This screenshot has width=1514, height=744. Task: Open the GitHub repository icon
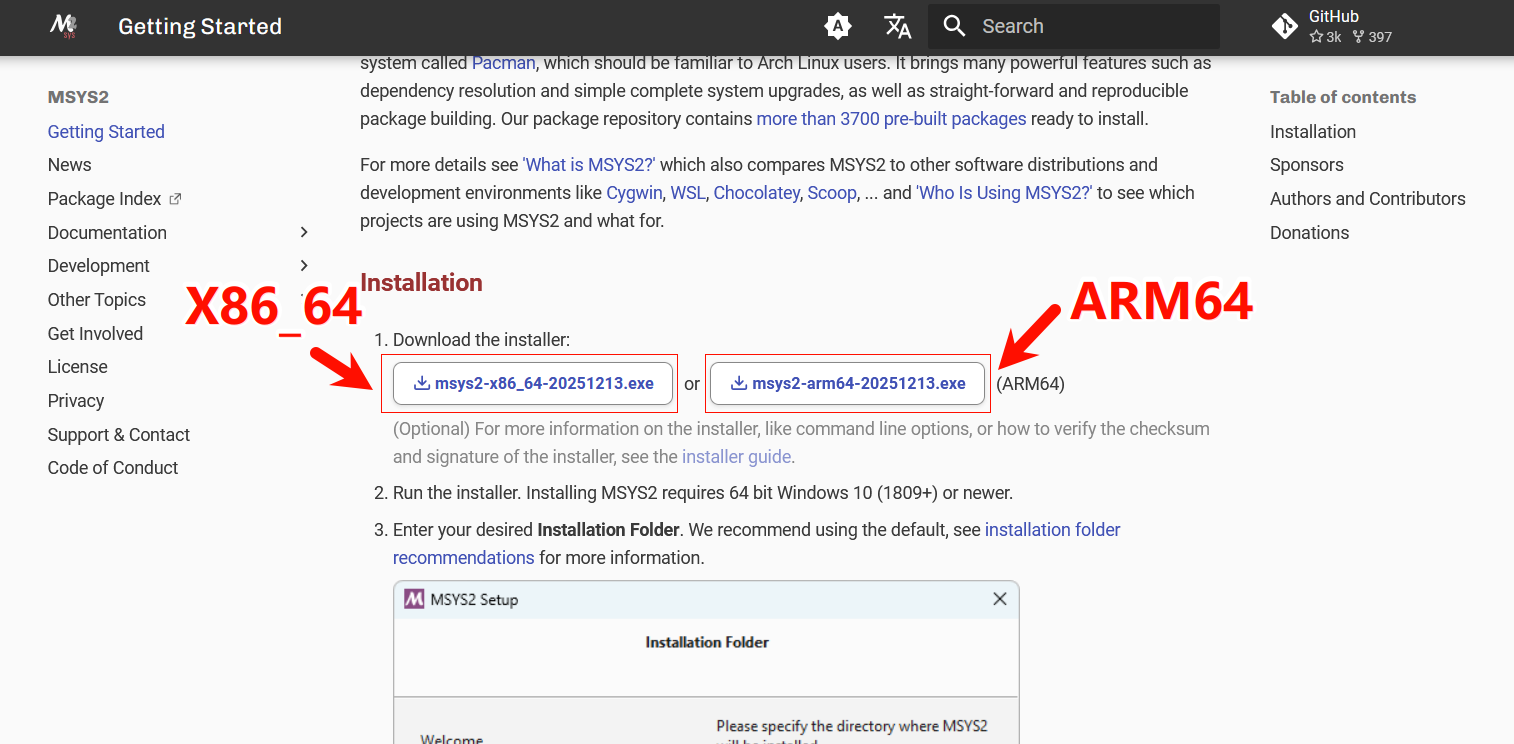coord(1285,26)
